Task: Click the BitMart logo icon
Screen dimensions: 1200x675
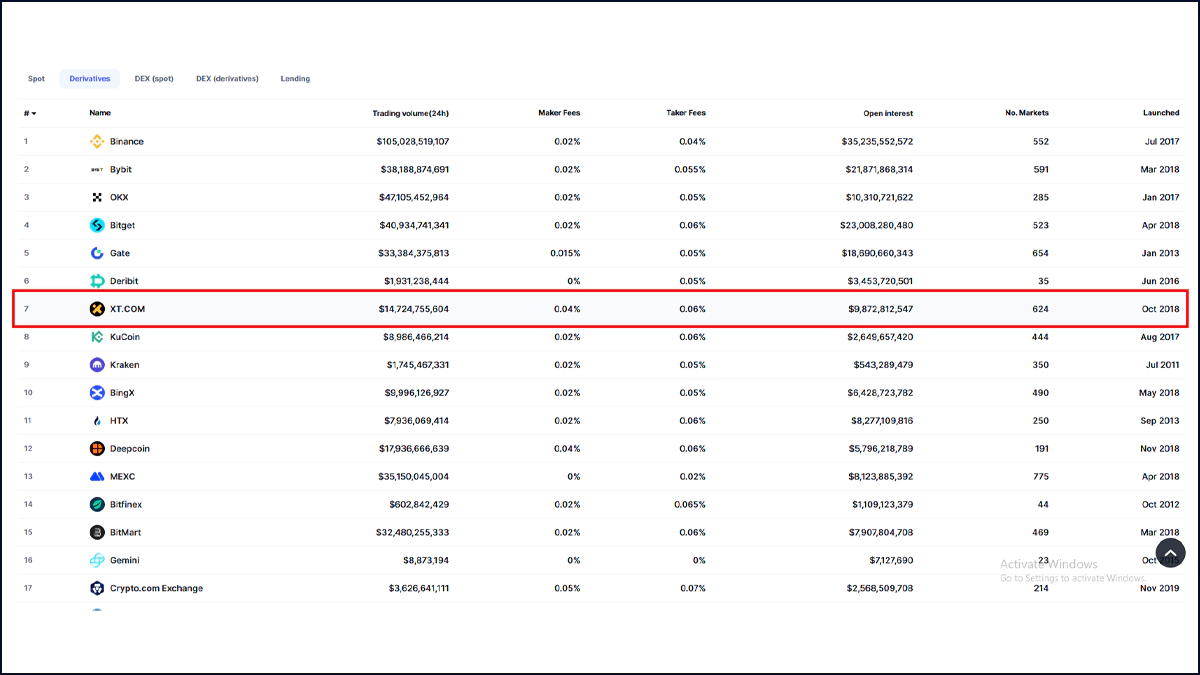Action: [x=97, y=533]
